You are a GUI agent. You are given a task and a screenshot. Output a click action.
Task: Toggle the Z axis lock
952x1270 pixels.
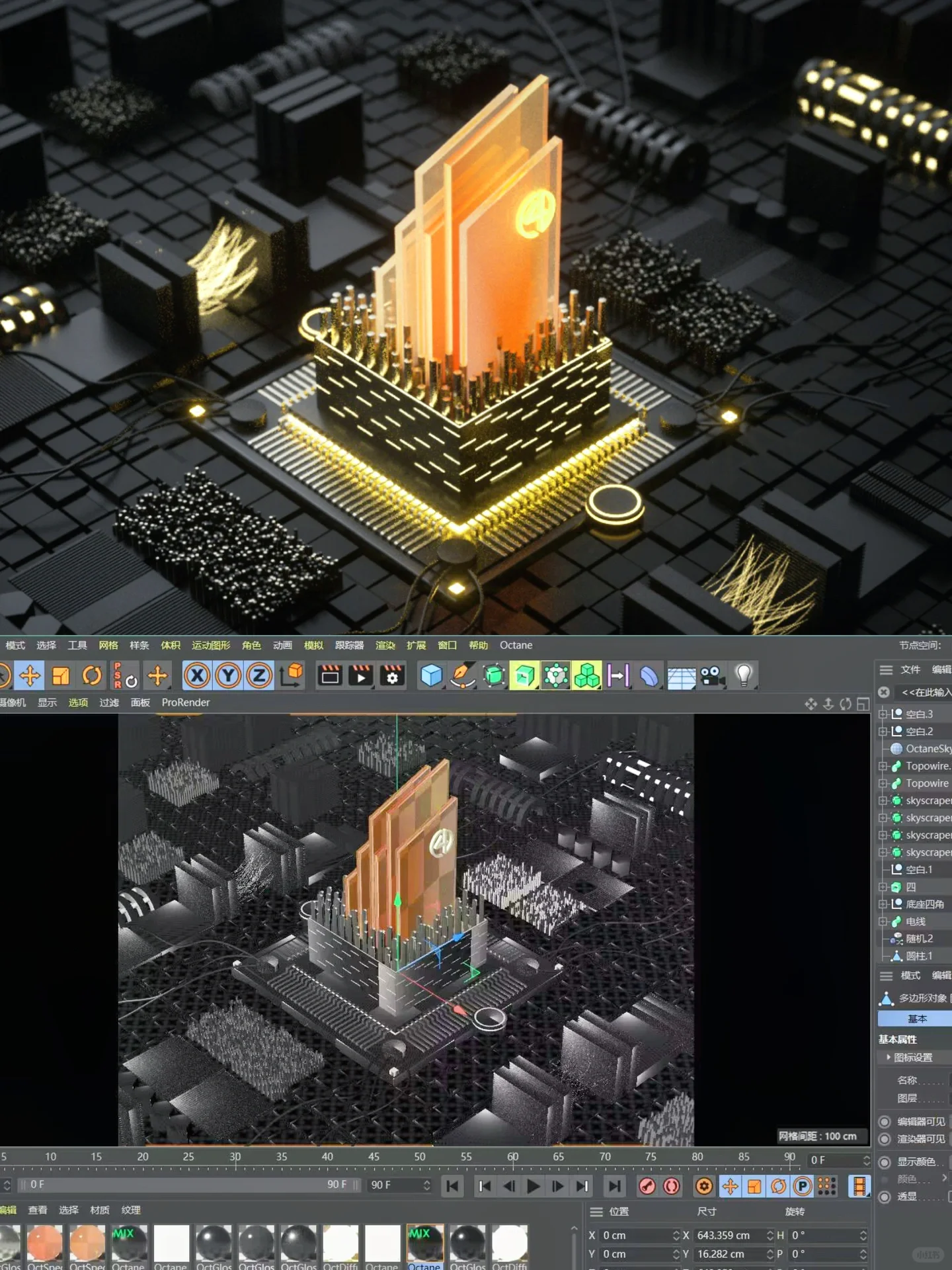(x=259, y=675)
